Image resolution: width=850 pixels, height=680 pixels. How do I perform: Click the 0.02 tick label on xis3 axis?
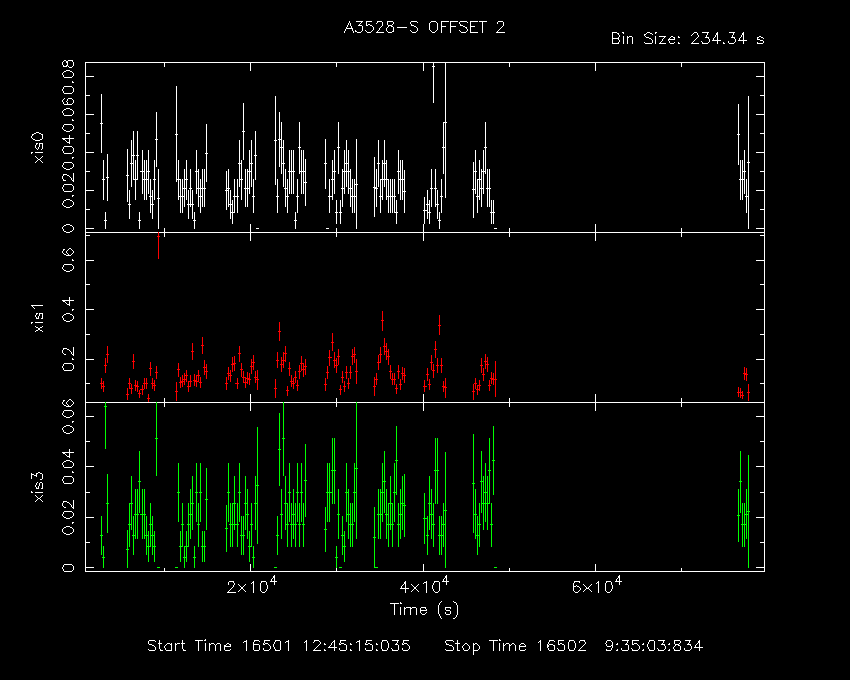pos(69,517)
